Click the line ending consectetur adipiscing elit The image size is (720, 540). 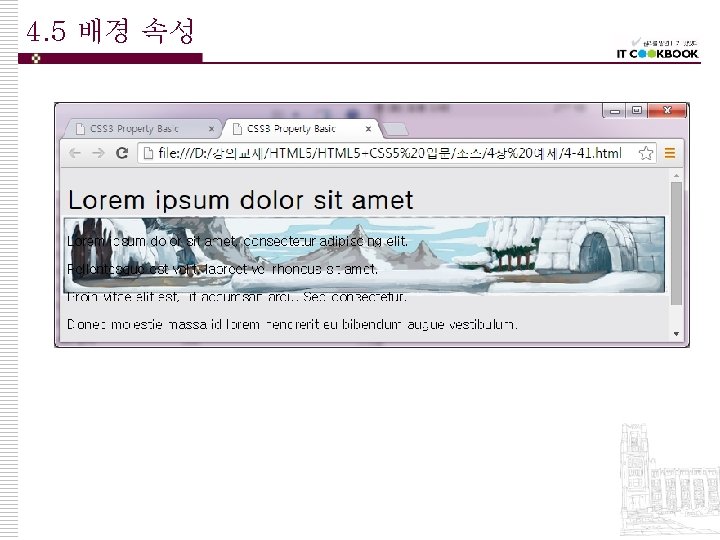pyautogui.click(x=237, y=241)
